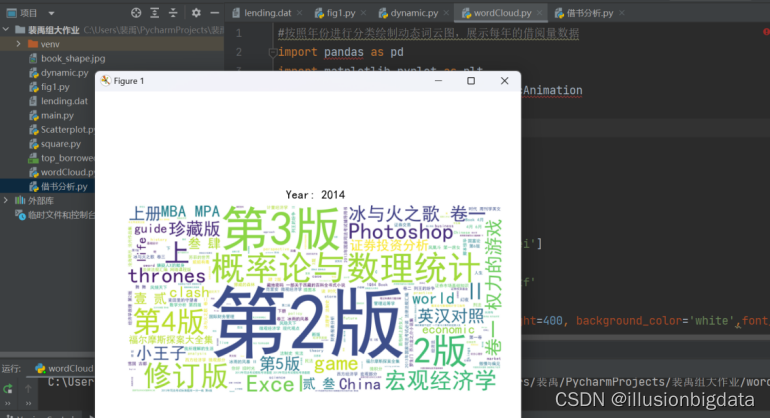This screenshot has height=420, width=770.
Task: Select fig1.py in the project tree
Action: (55, 86)
